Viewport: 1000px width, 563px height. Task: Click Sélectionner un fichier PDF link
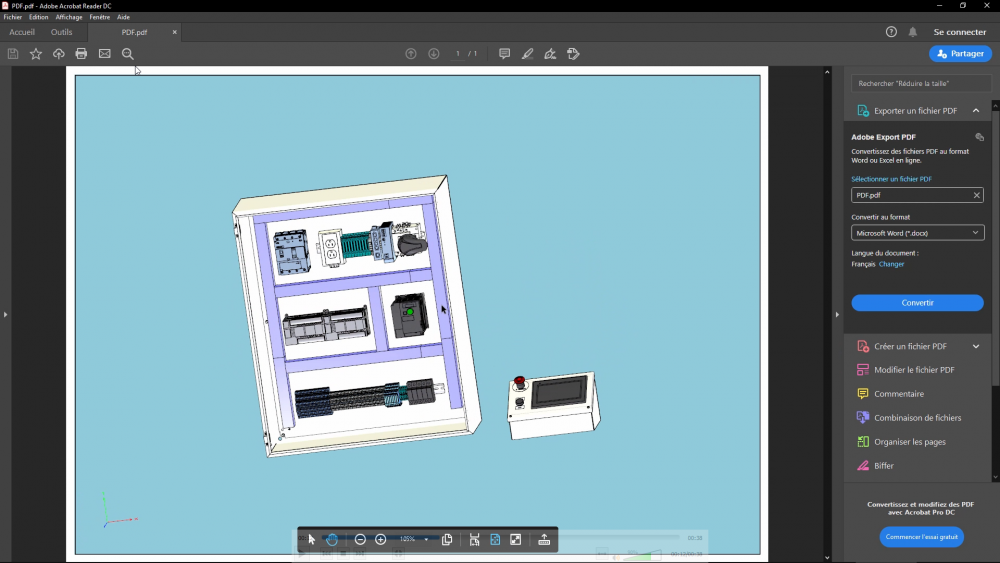tap(891, 179)
